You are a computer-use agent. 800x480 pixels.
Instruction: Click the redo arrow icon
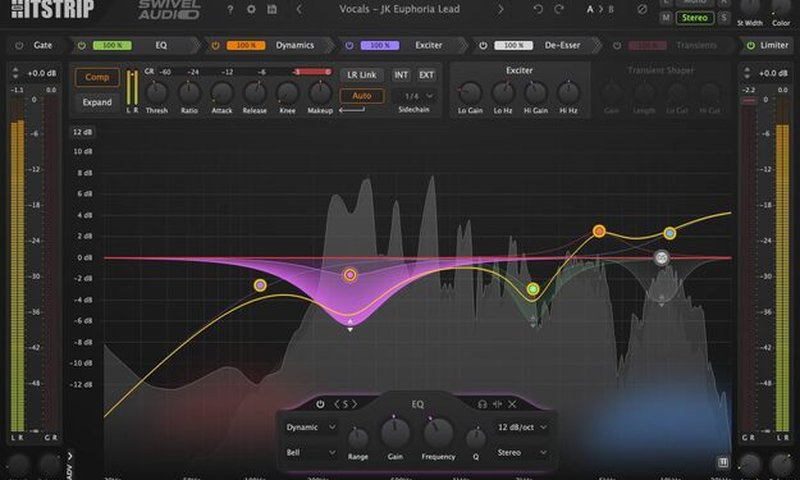tap(560, 10)
